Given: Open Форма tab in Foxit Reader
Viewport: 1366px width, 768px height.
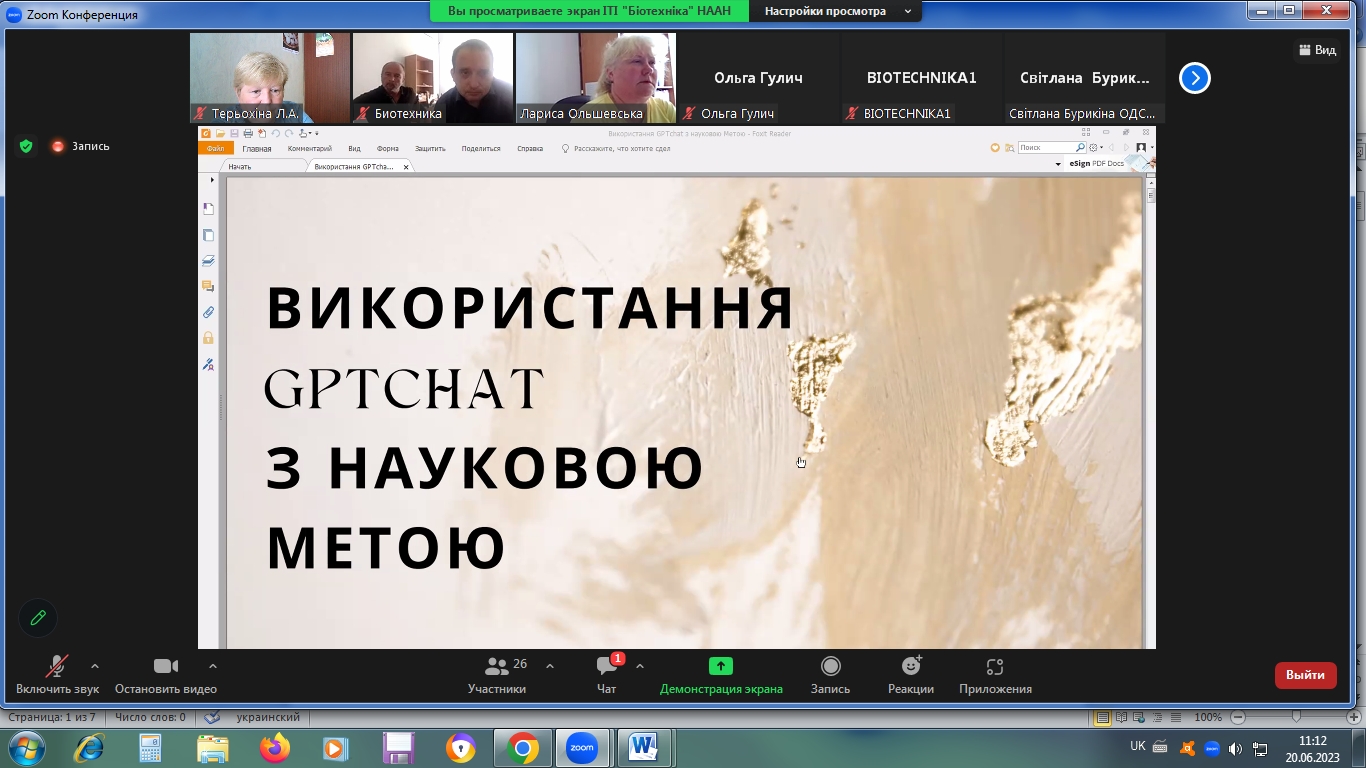Looking at the screenshot, I should (388, 148).
